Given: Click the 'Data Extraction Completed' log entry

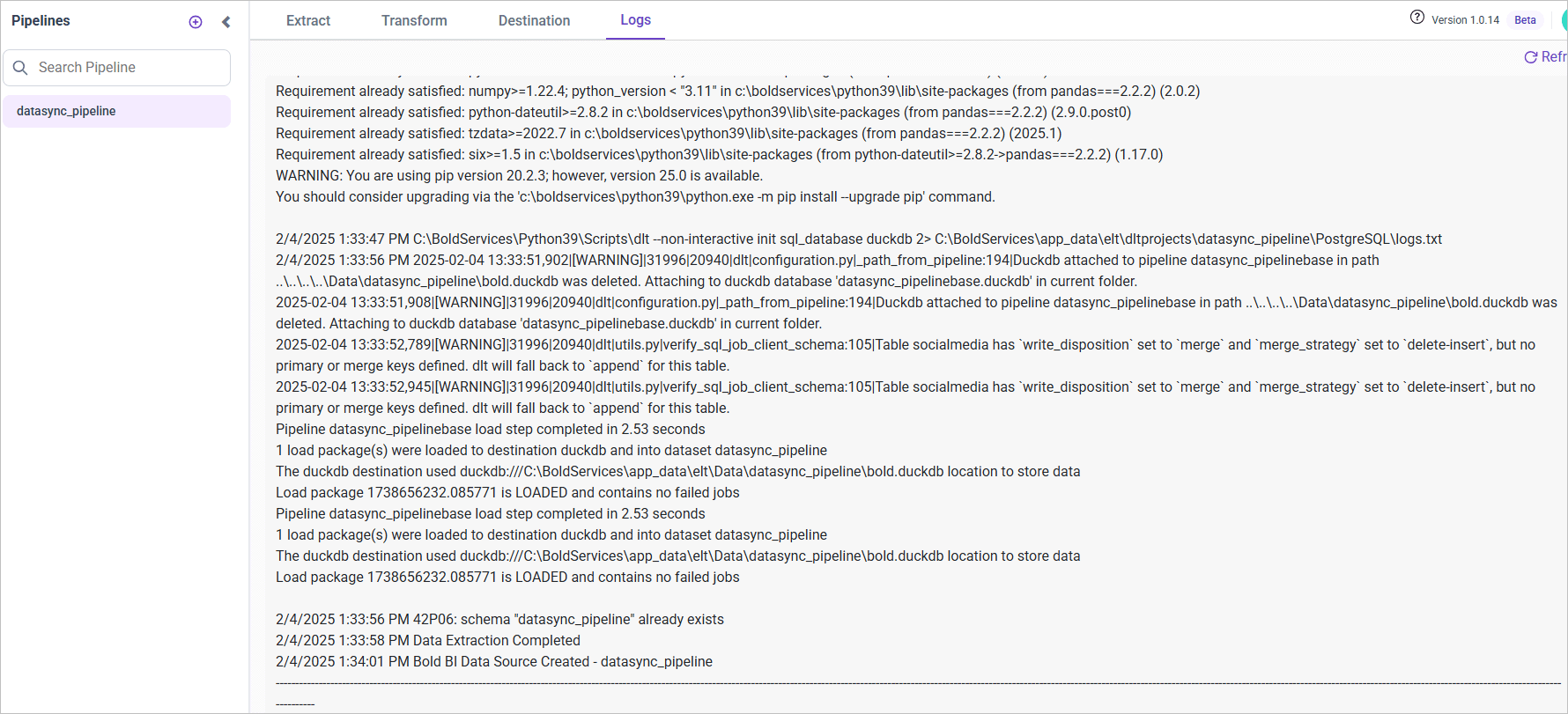Looking at the screenshot, I should click(428, 641).
